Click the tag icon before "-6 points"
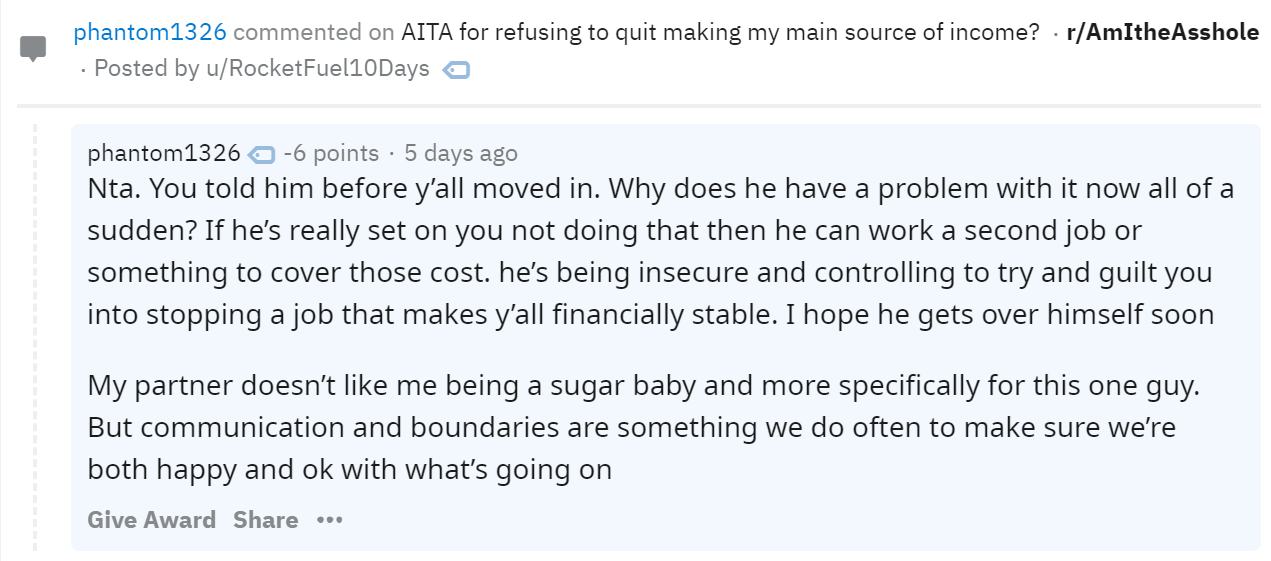The height and width of the screenshot is (561, 1271). (261, 154)
